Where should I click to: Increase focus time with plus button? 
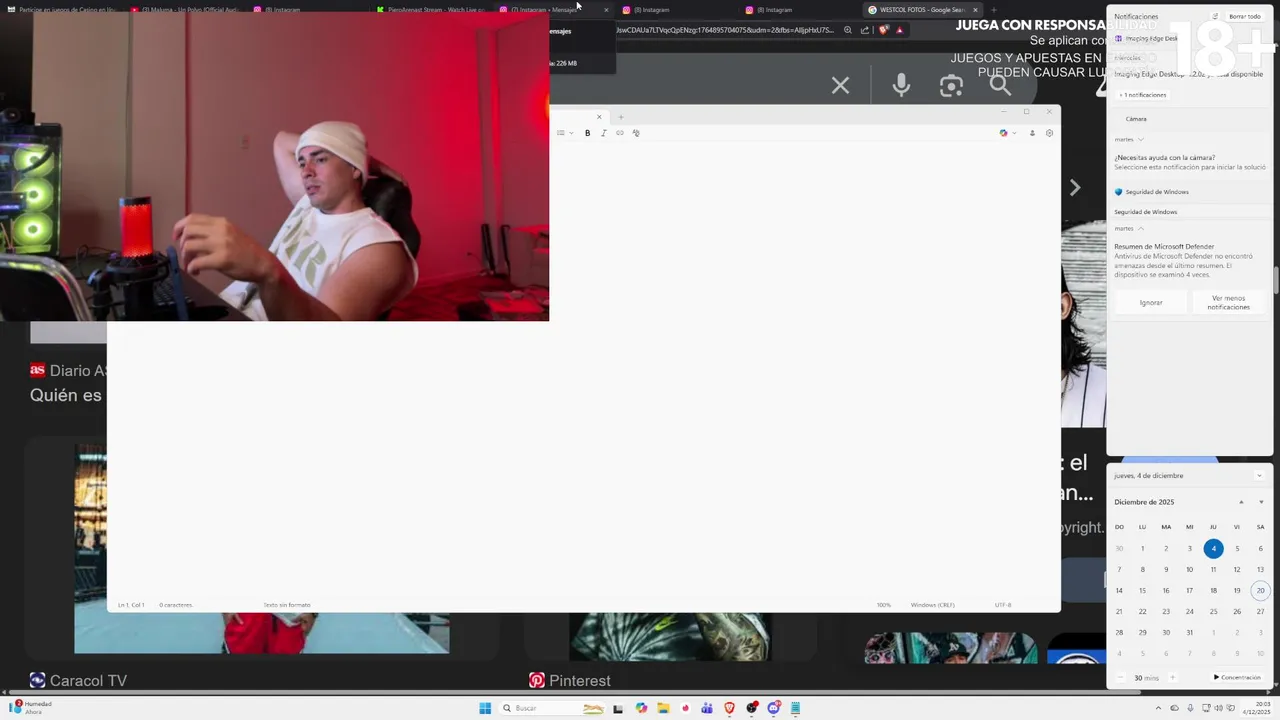tap(1172, 678)
